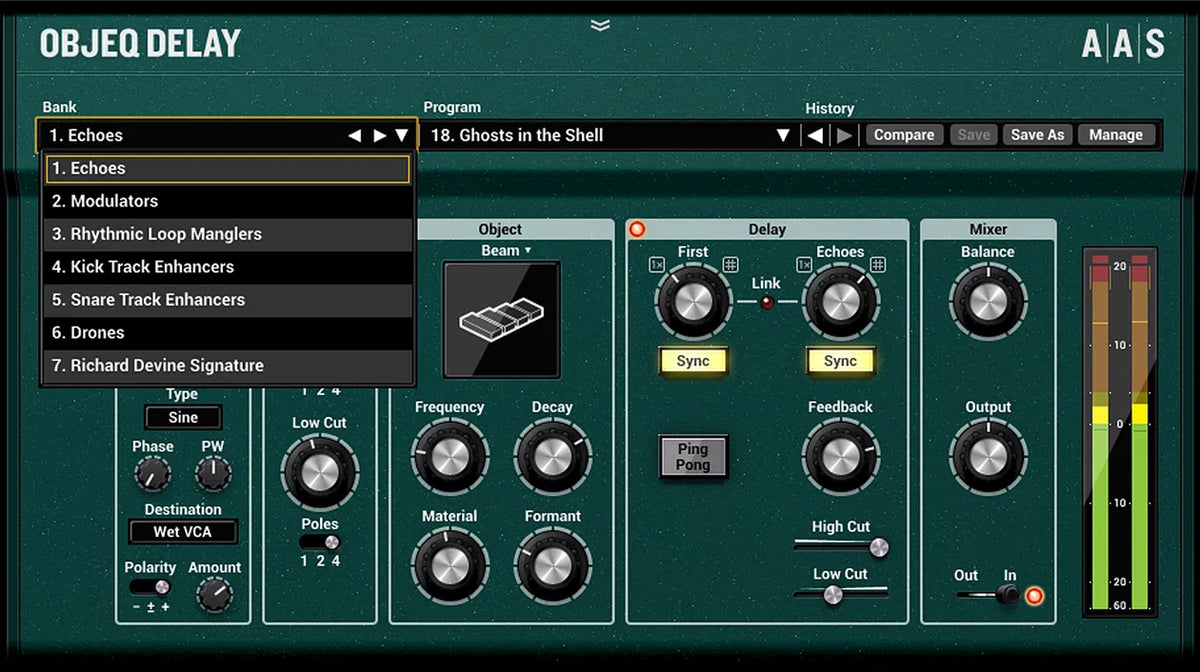Click the Bank previous arrow icon
The image size is (1200, 672).
click(x=354, y=135)
